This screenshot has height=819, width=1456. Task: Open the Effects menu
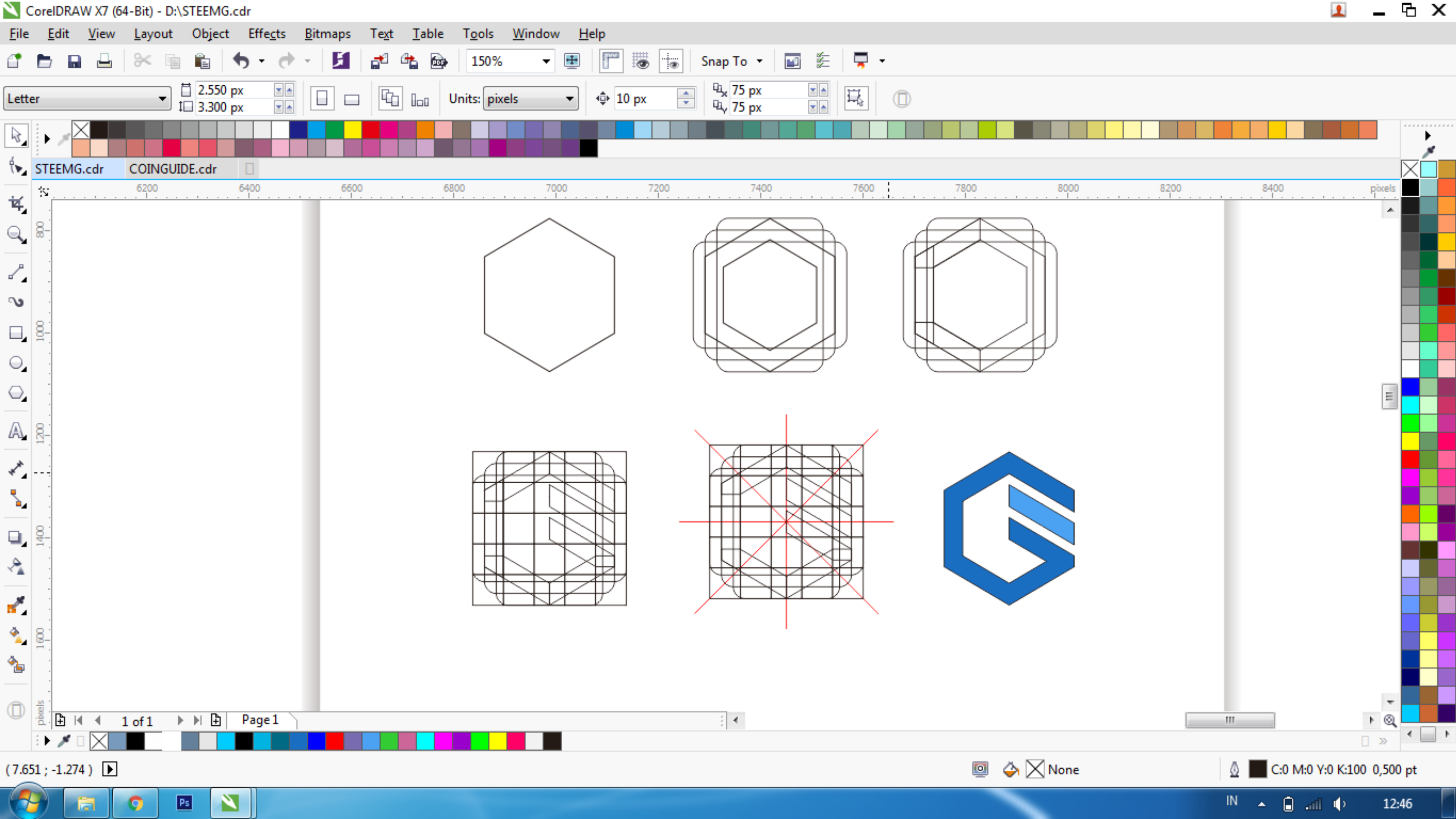tap(266, 34)
